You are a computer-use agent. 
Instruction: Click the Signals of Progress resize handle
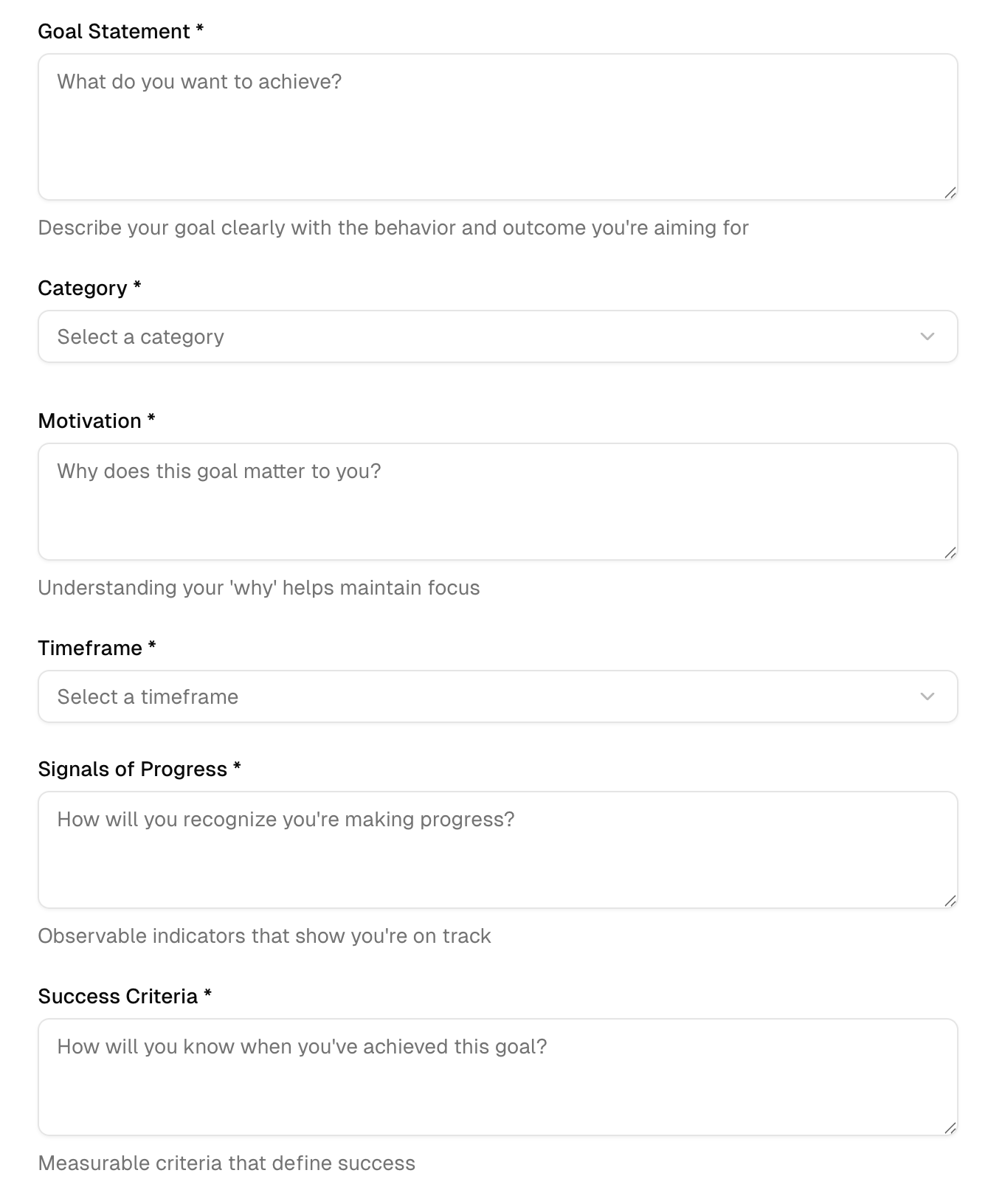950,901
